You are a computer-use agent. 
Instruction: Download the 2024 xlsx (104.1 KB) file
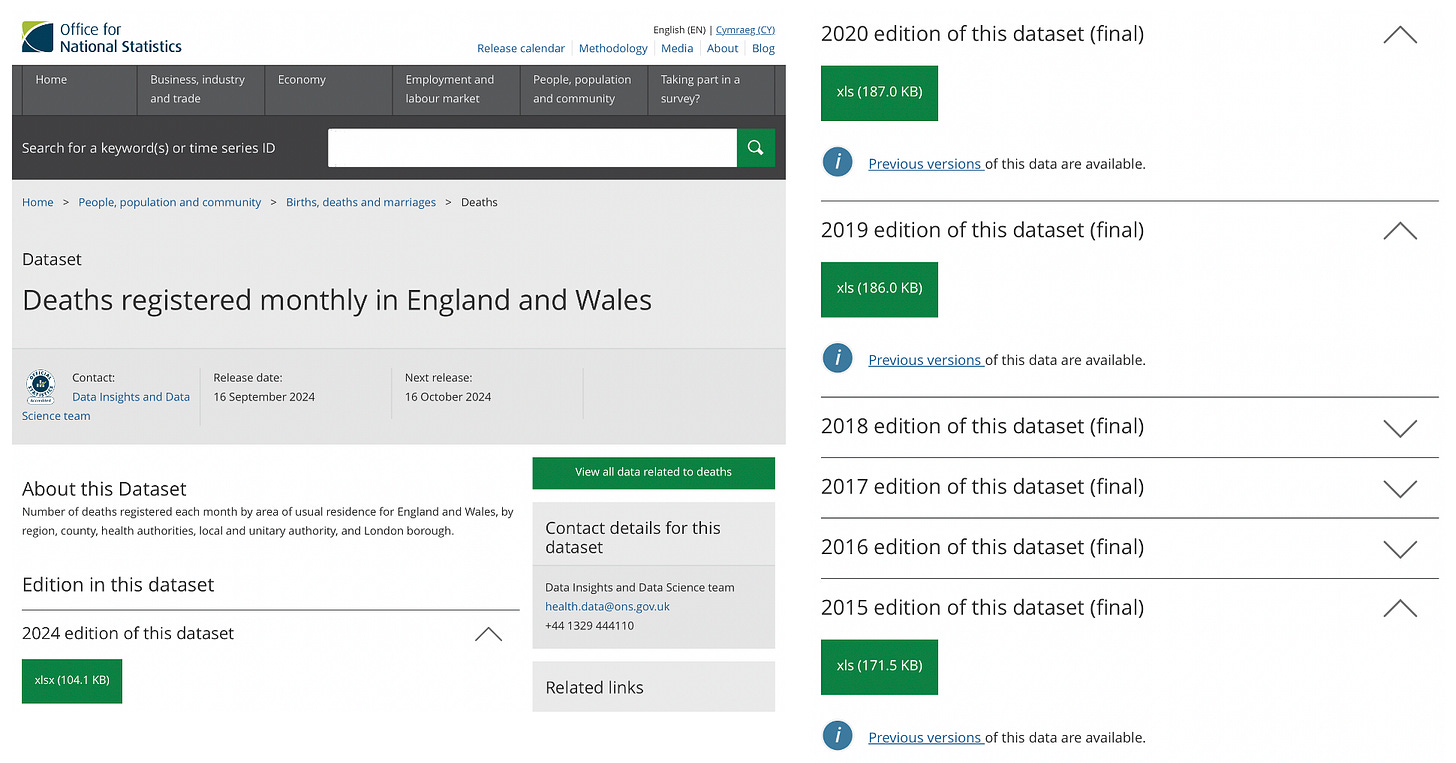coord(72,680)
